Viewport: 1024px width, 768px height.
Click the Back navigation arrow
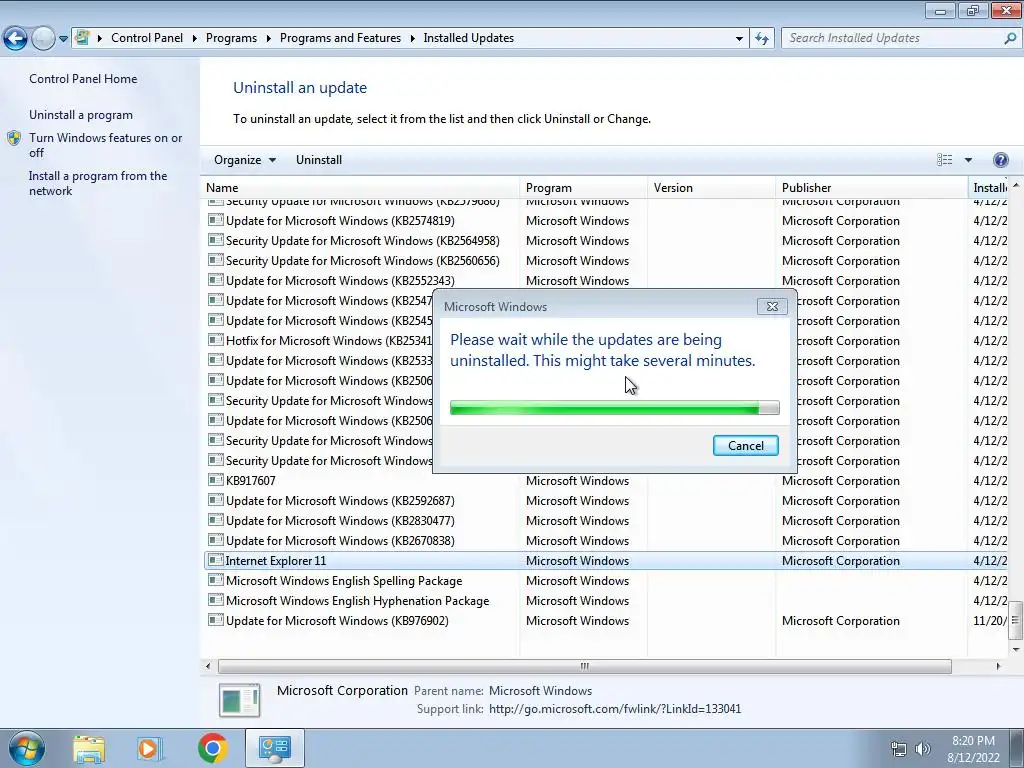tap(16, 39)
